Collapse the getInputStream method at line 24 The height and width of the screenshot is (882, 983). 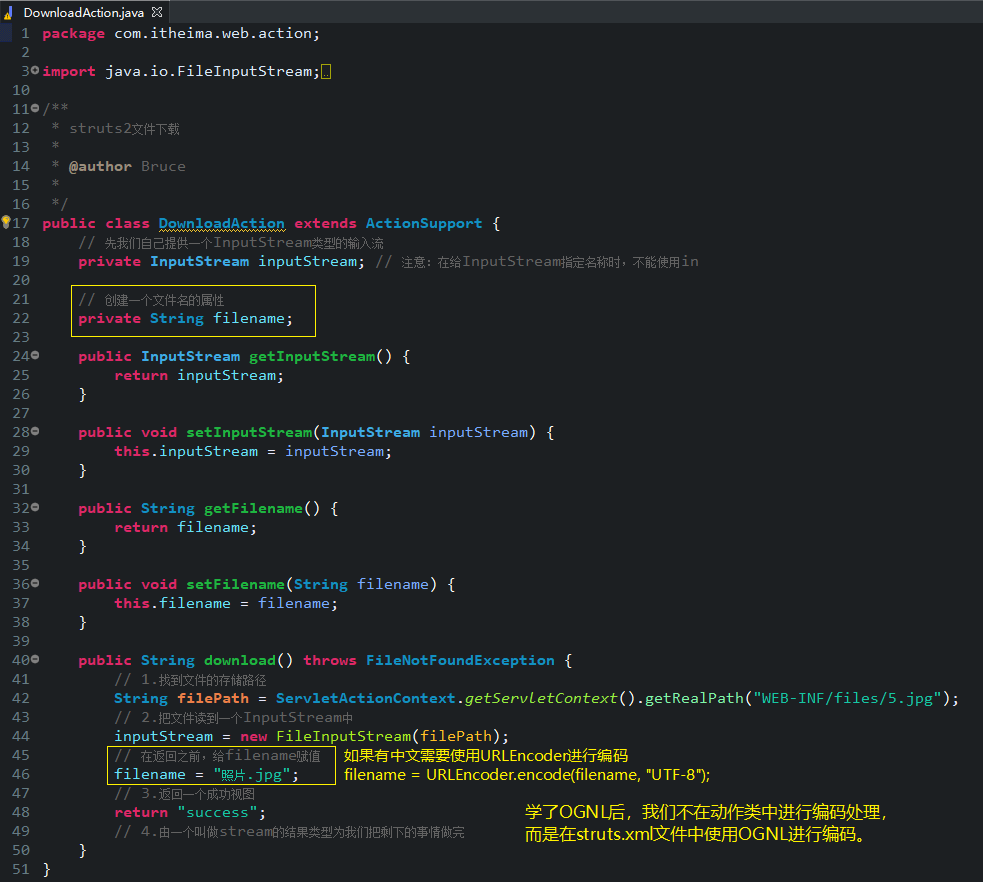[35, 355]
